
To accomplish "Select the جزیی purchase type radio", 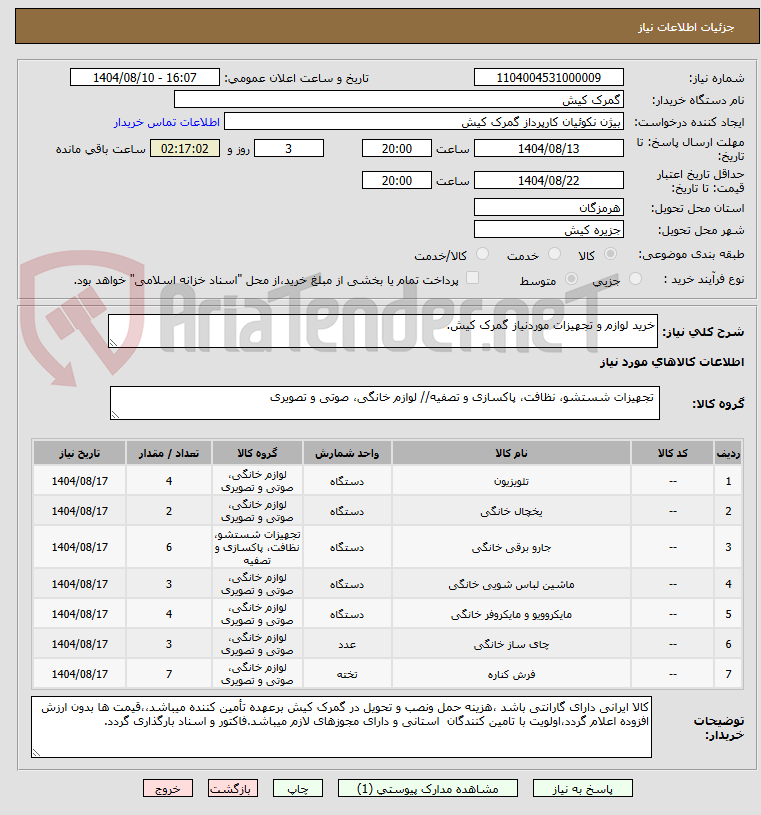I will [635, 279].
